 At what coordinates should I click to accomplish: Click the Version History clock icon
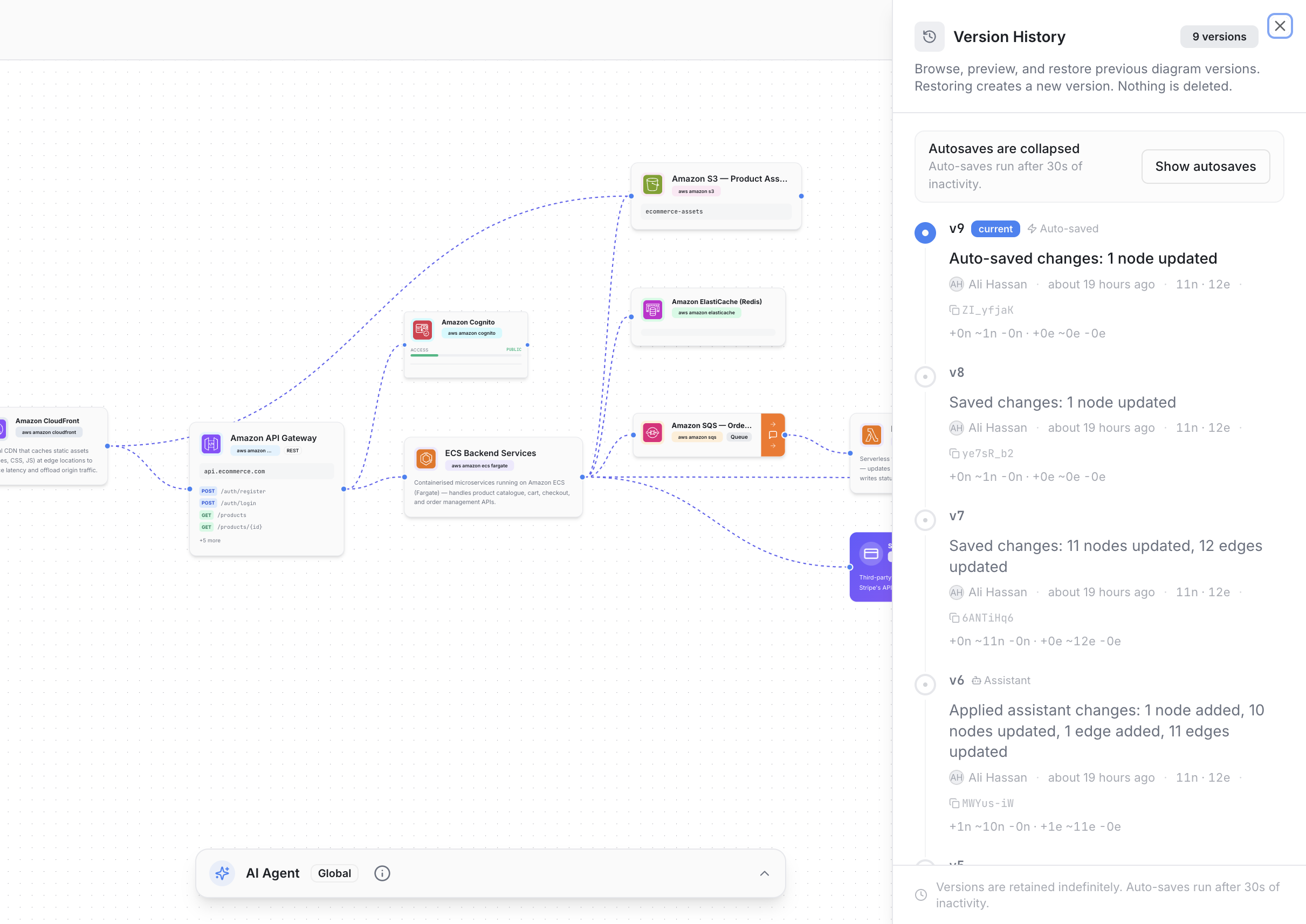tap(929, 37)
